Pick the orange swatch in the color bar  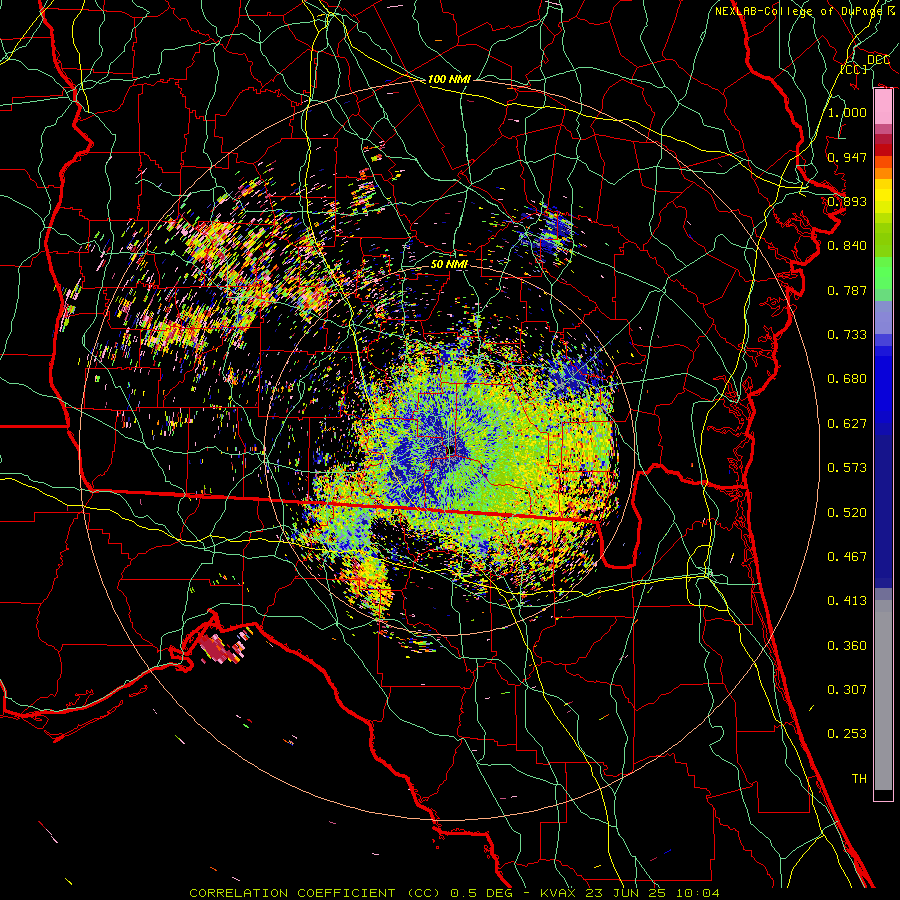[x=883, y=173]
